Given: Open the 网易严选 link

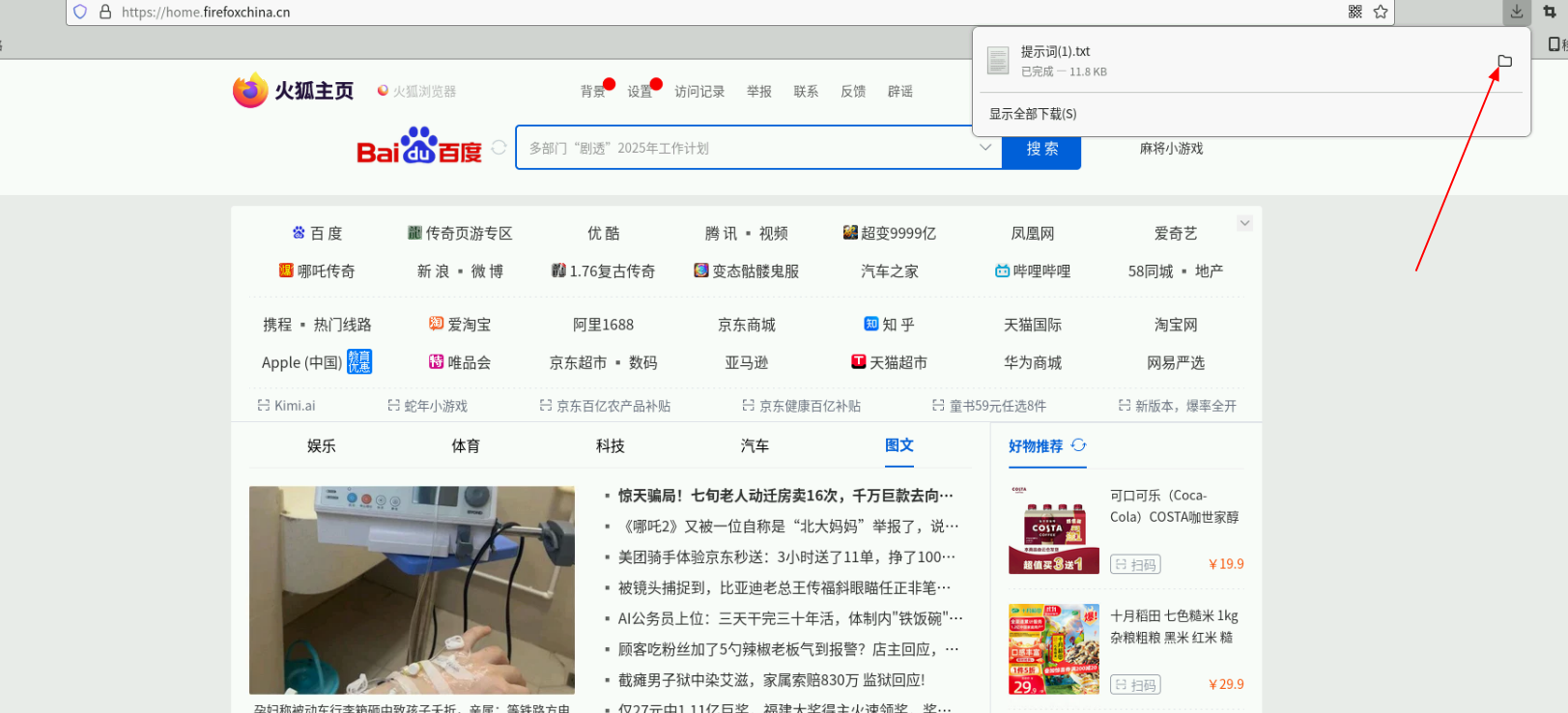Looking at the screenshot, I should pos(1176,362).
